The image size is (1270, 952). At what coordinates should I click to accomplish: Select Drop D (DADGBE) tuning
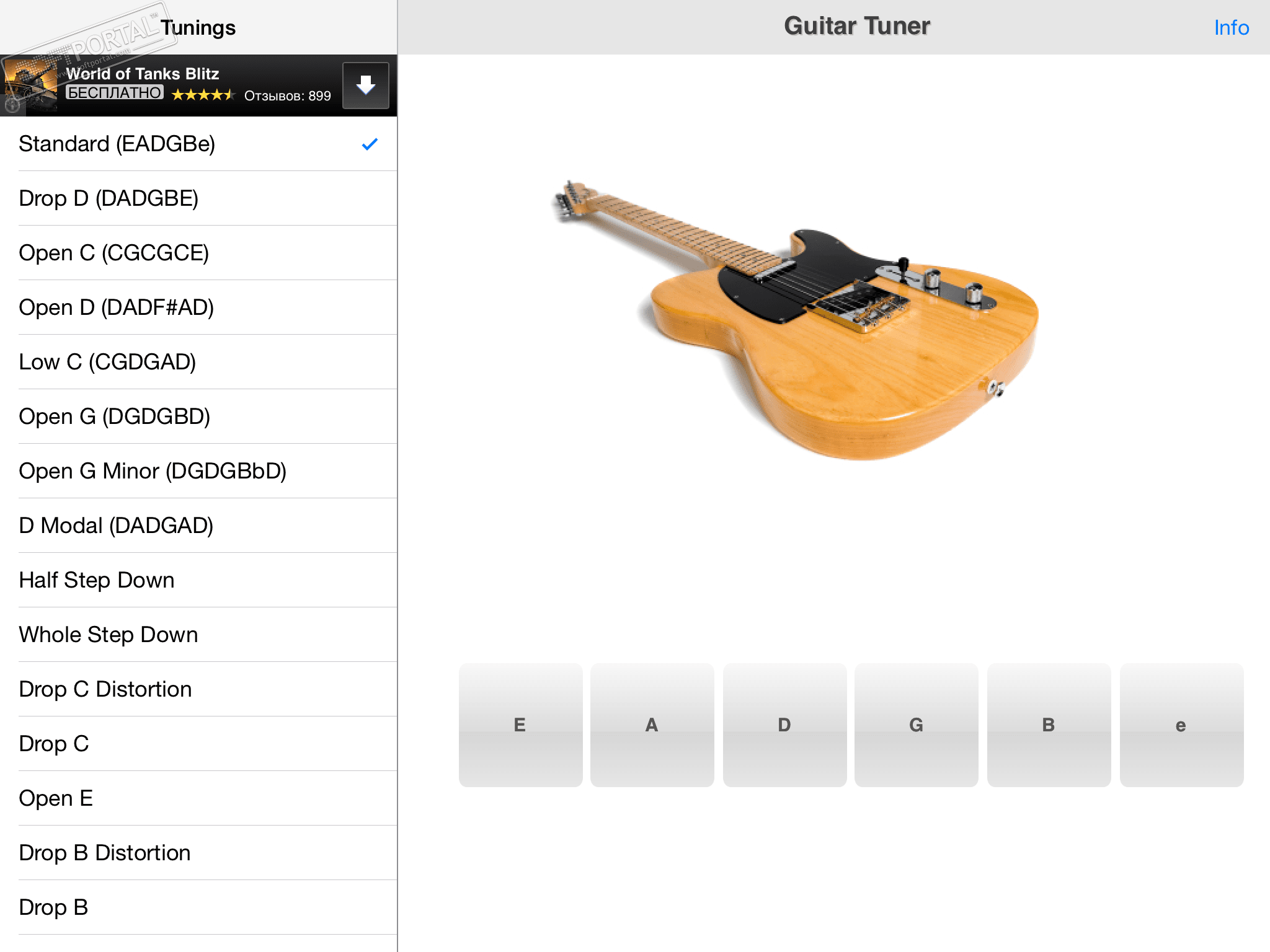(198, 198)
